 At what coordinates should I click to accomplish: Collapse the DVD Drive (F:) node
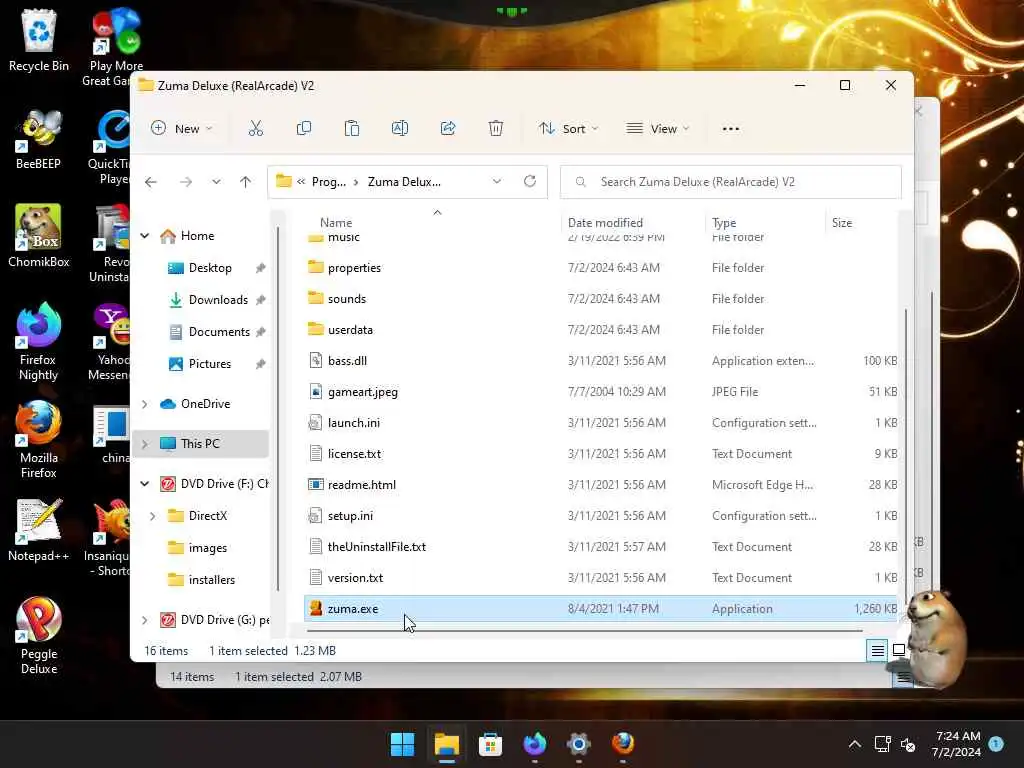(x=145, y=484)
